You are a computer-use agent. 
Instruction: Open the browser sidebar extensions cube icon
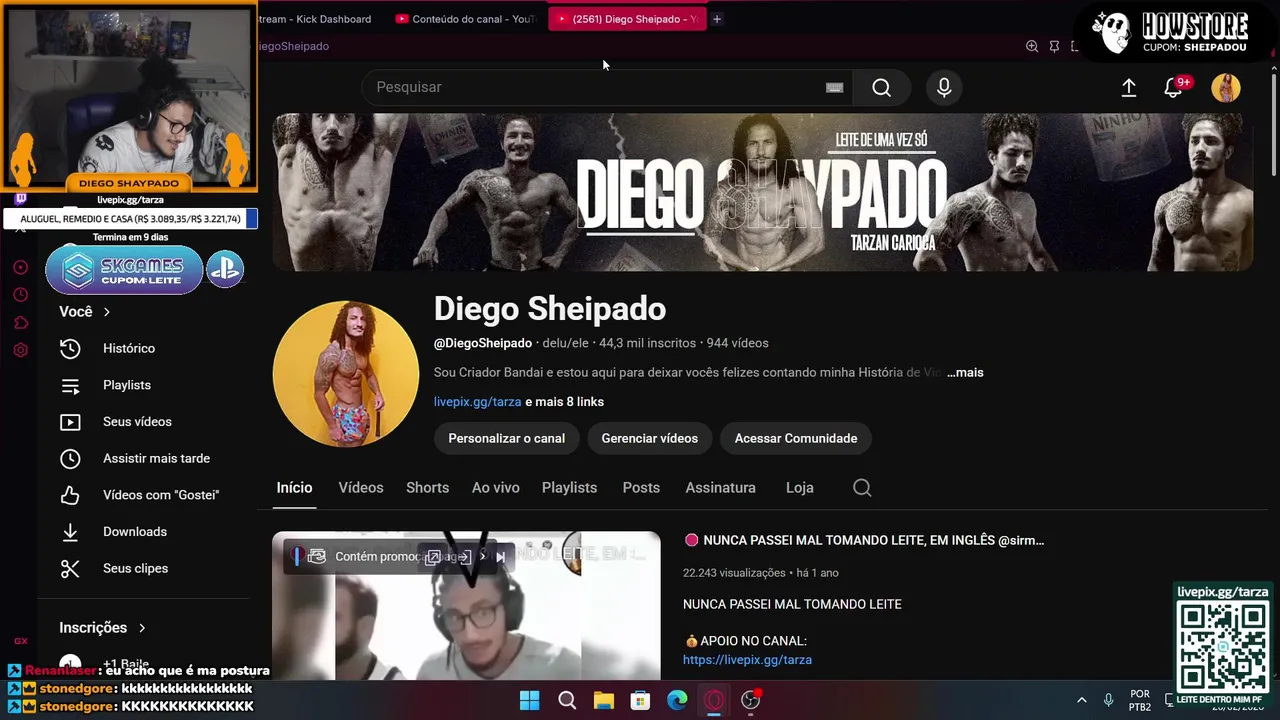(x=20, y=322)
